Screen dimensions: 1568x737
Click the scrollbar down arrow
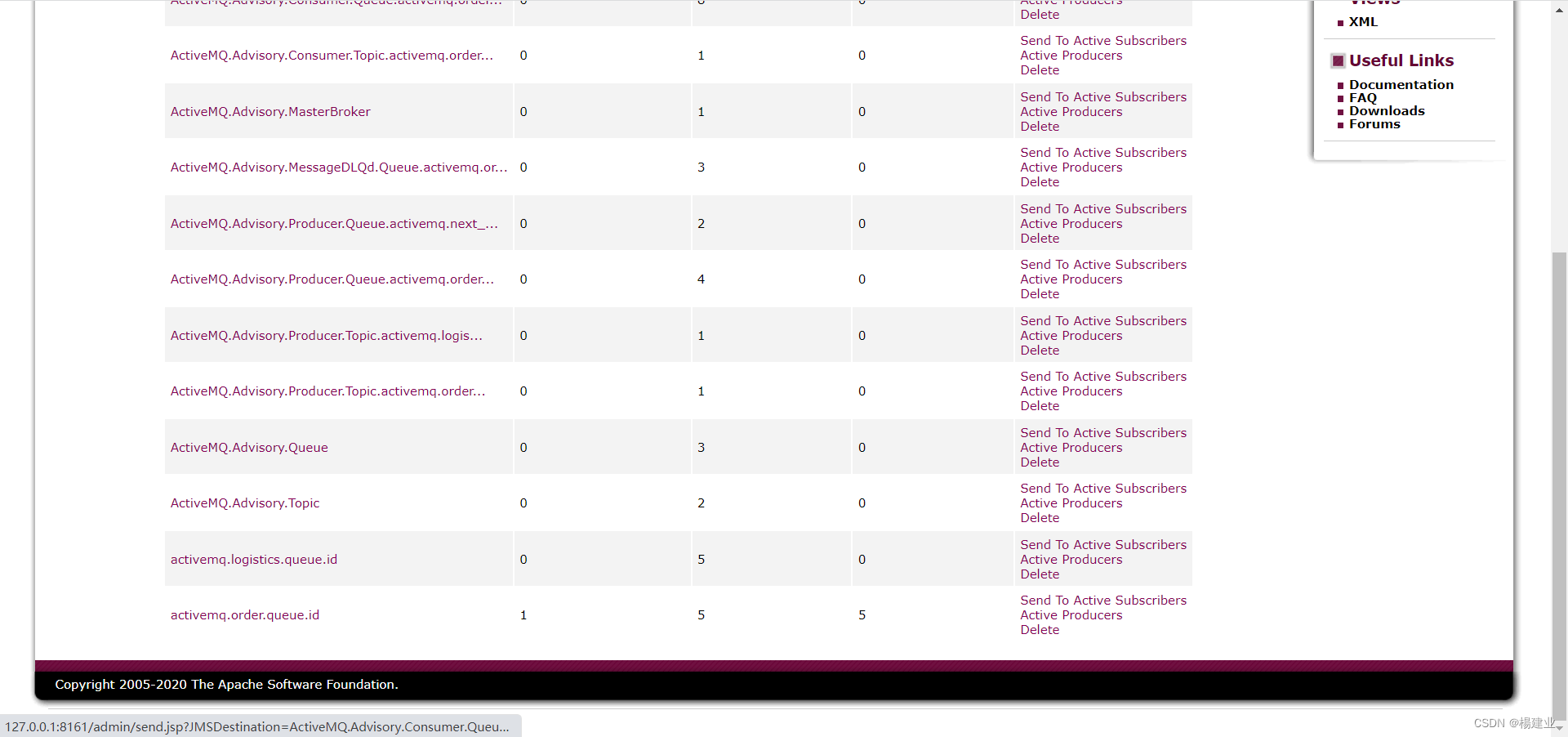coord(1560,728)
